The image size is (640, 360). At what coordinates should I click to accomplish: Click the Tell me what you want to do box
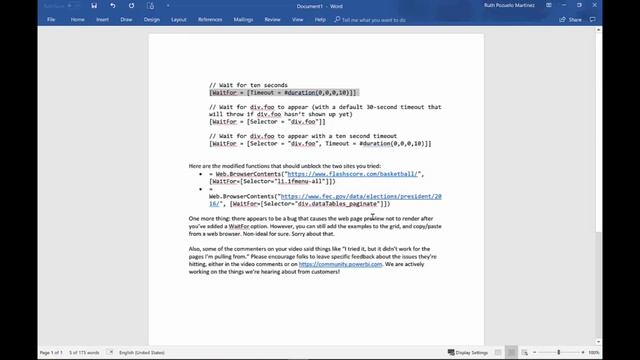(x=370, y=20)
